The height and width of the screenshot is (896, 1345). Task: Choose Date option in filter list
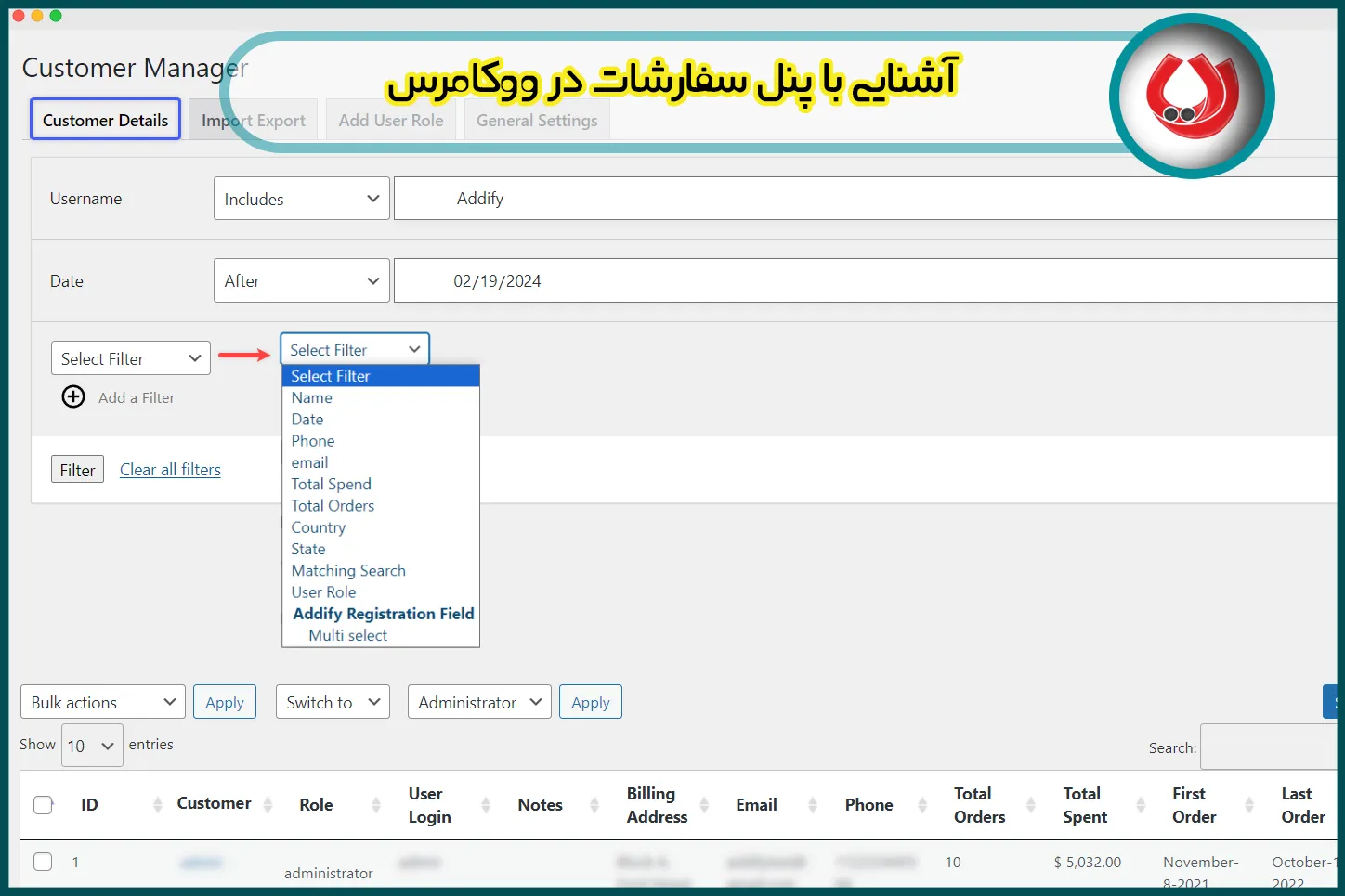click(x=381, y=419)
